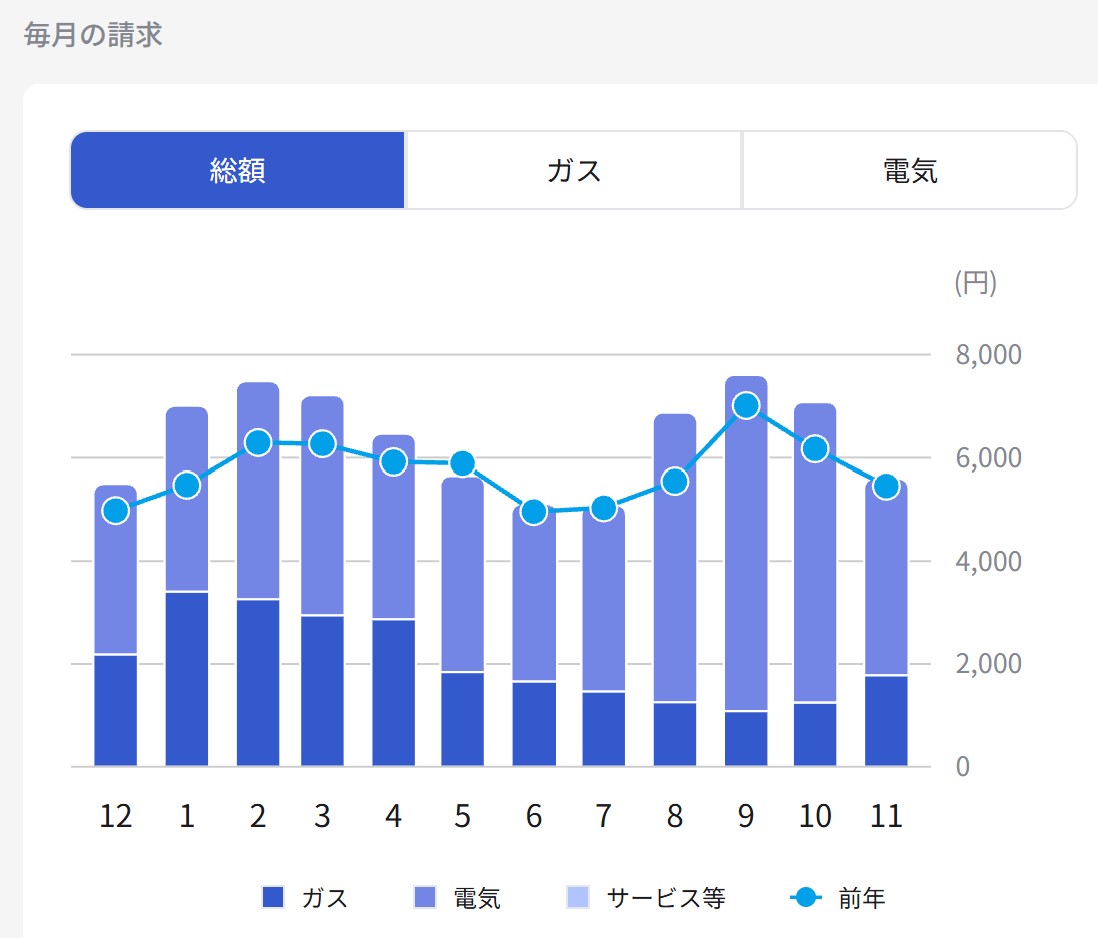Toggle the 電気 legend swatch
The height and width of the screenshot is (938, 1098).
pos(425,898)
